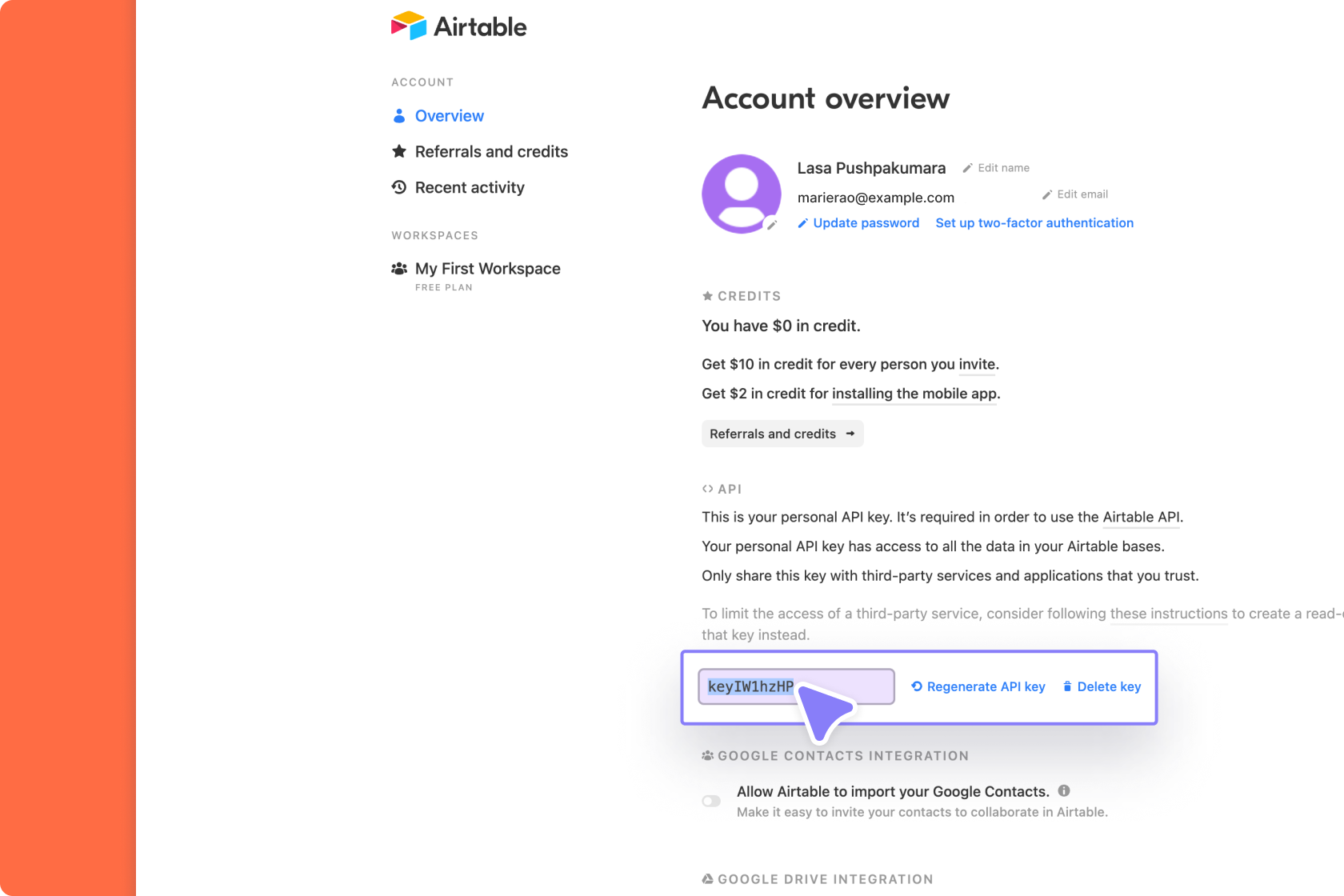Click the info icon next to Google Contacts setting

coord(1064,791)
